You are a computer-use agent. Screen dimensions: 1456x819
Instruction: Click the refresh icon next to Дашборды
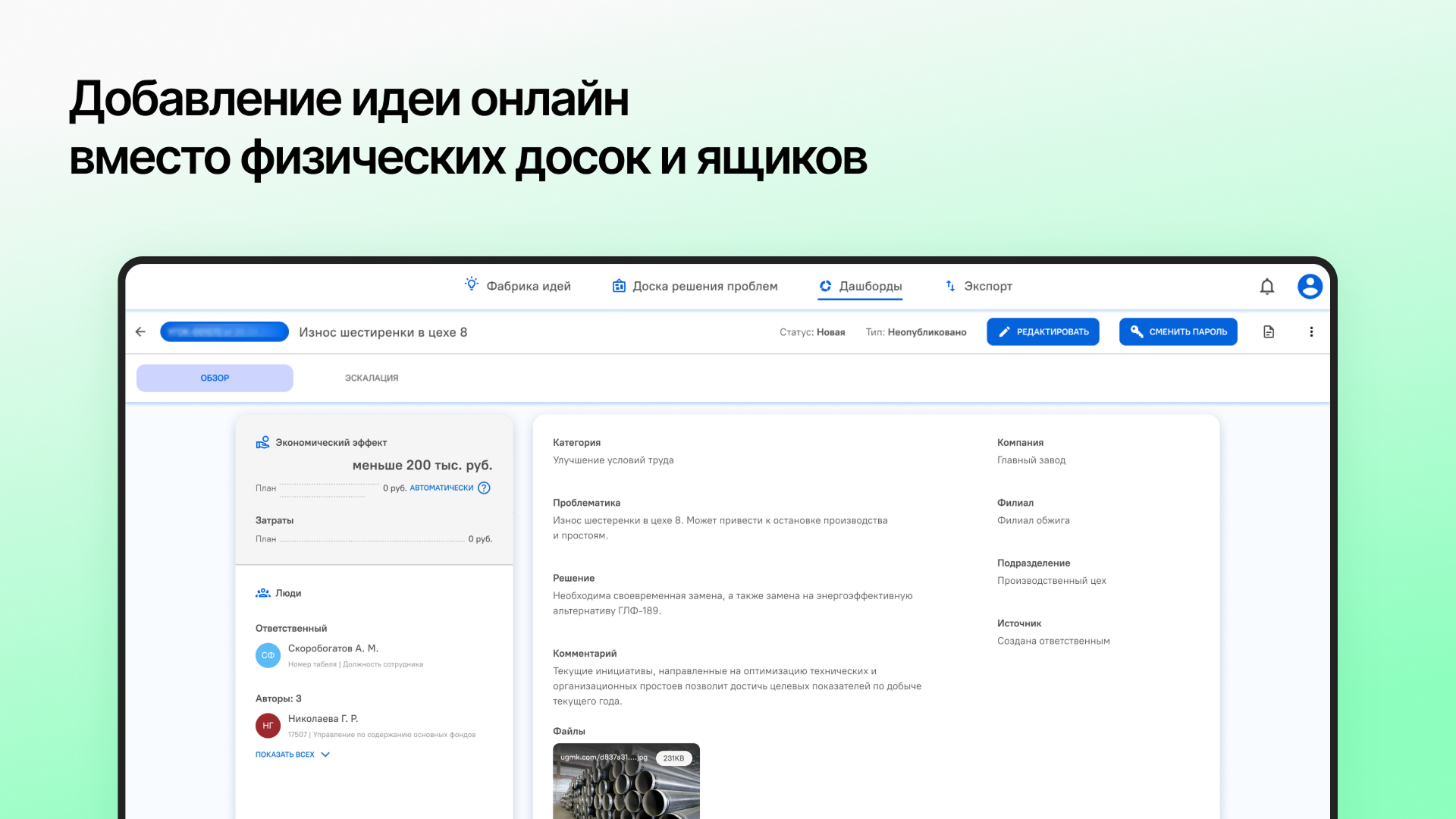(x=825, y=286)
